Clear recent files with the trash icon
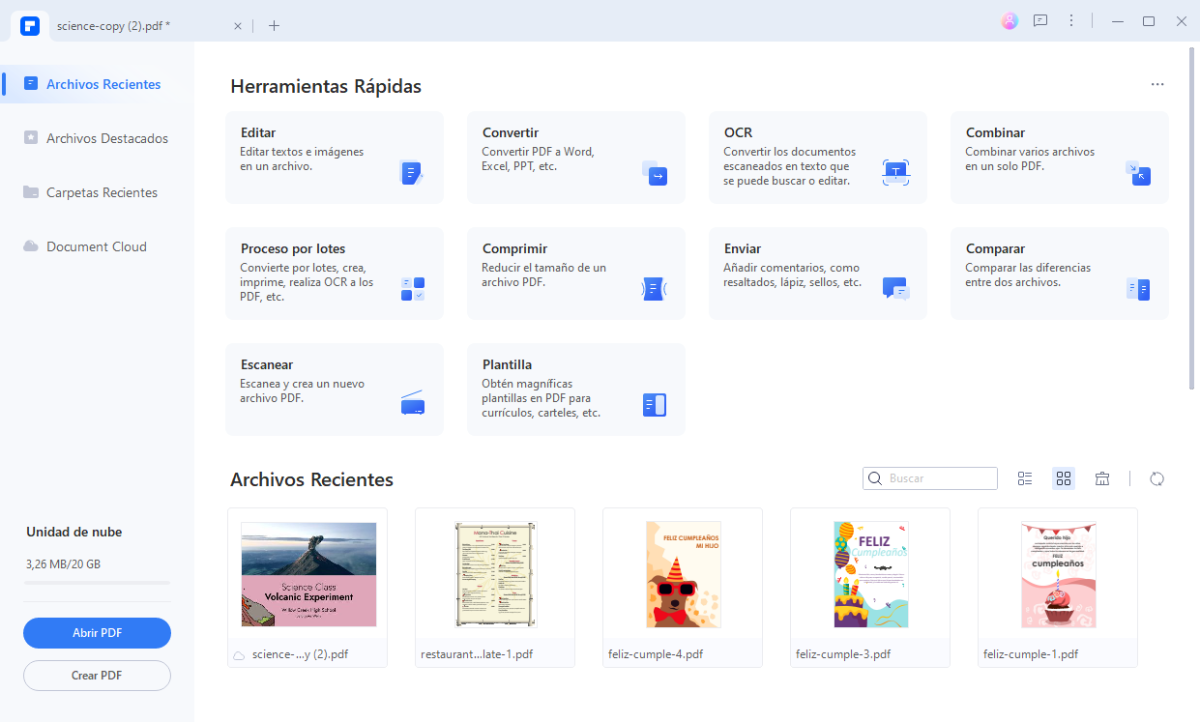Image resolution: width=1200 pixels, height=722 pixels. (1102, 478)
